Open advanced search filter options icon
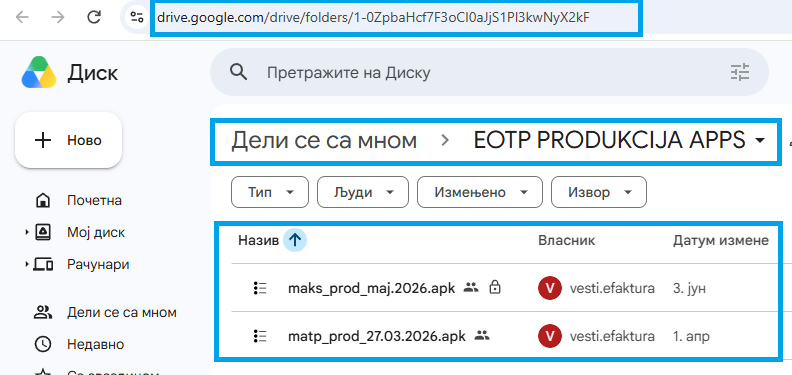The height and width of the screenshot is (375, 792). coord(741,72)
